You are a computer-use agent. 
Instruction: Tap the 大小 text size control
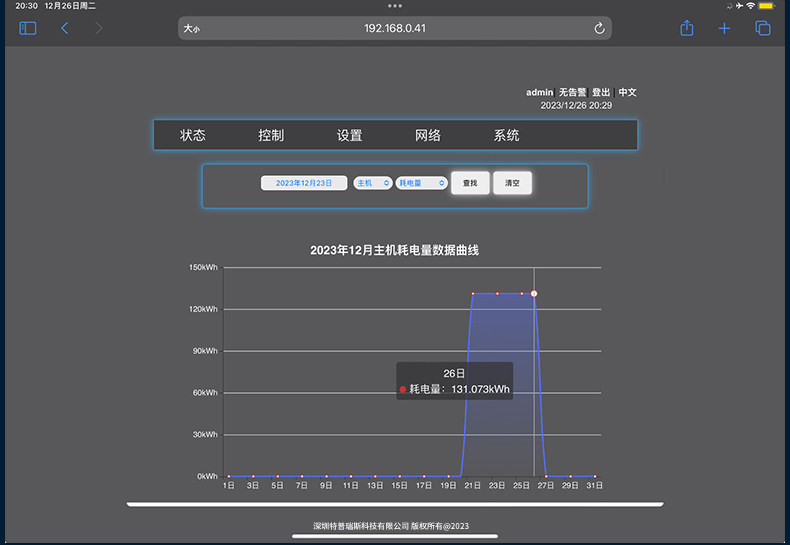pyautogui.click(x=192, y=29)
